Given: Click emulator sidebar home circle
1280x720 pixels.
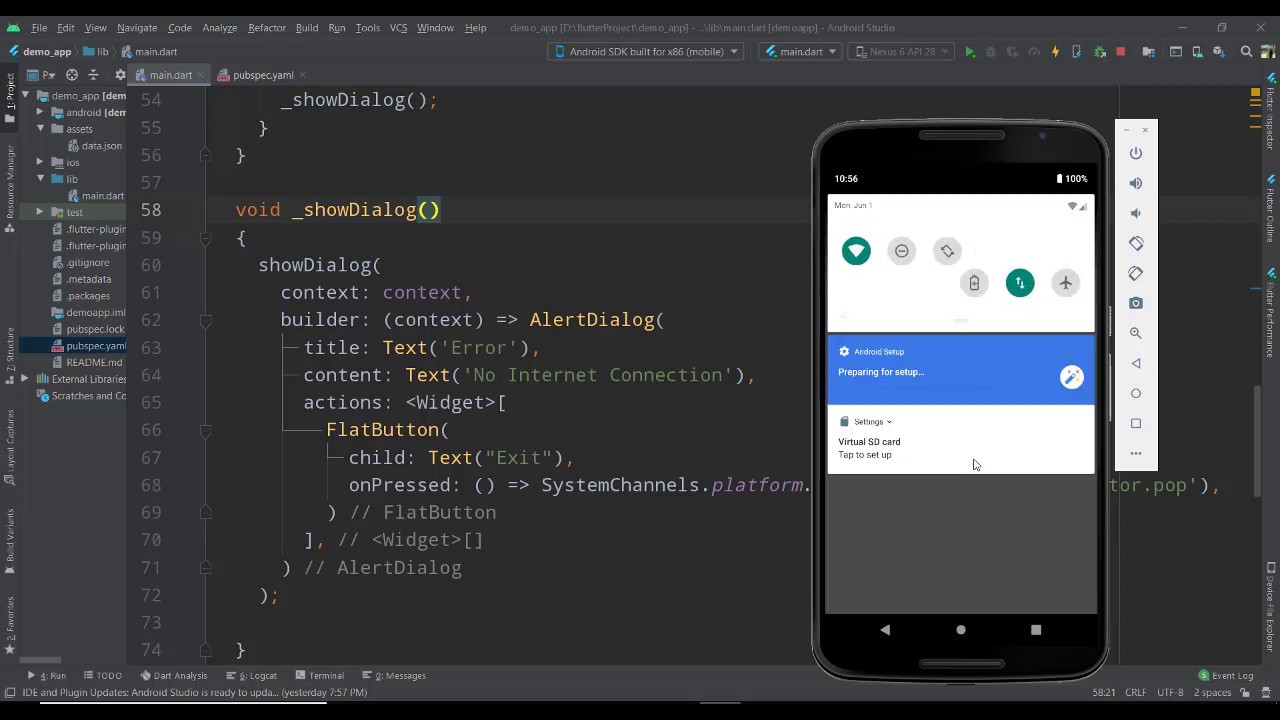Looking at the screenshot, I should [x=1136, y=393].
